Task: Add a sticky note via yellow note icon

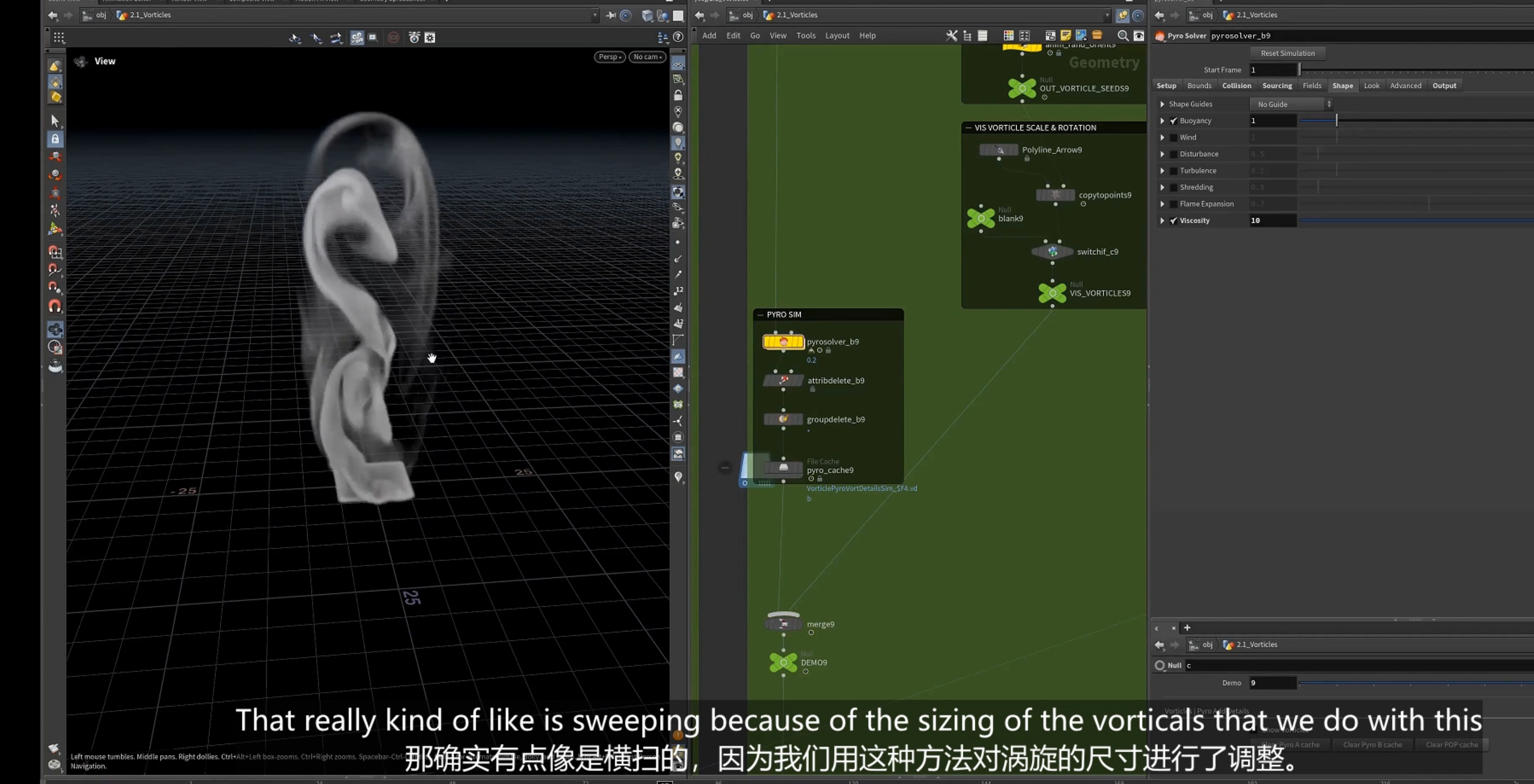Action: (x=1066, y=36)
